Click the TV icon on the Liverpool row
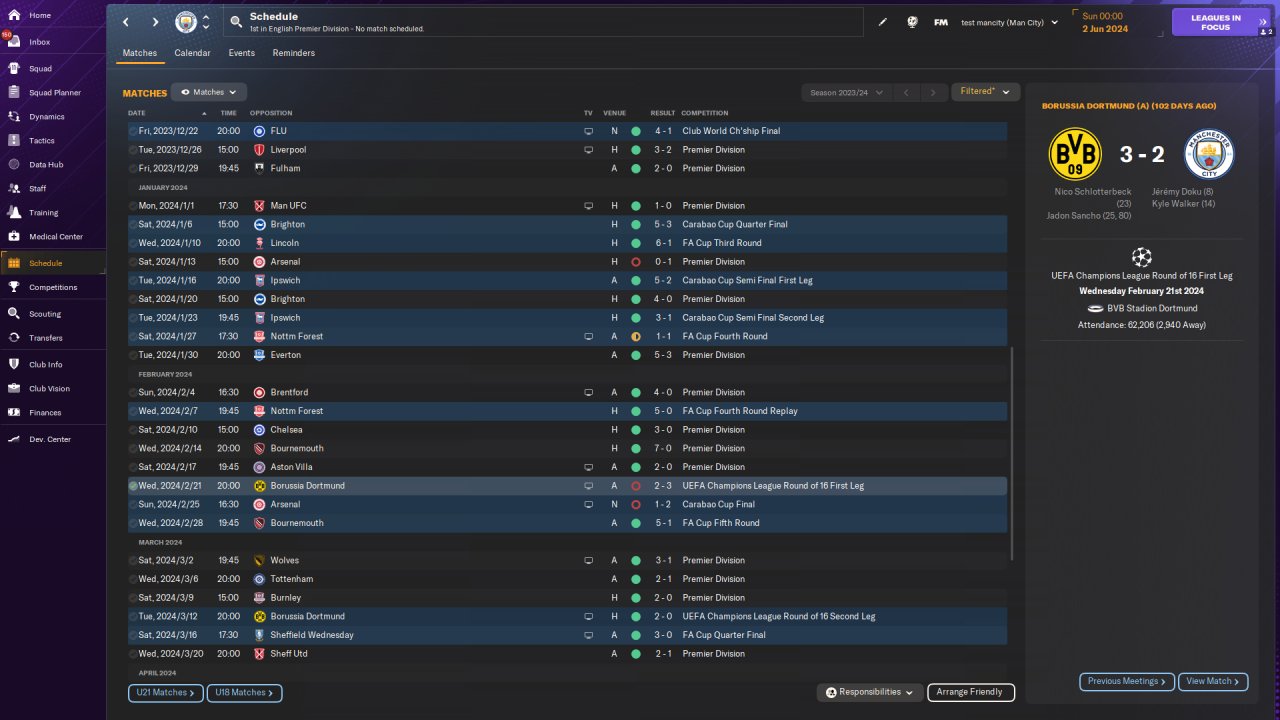This screenshot has width=1280, height=720. tap(588, 150)
